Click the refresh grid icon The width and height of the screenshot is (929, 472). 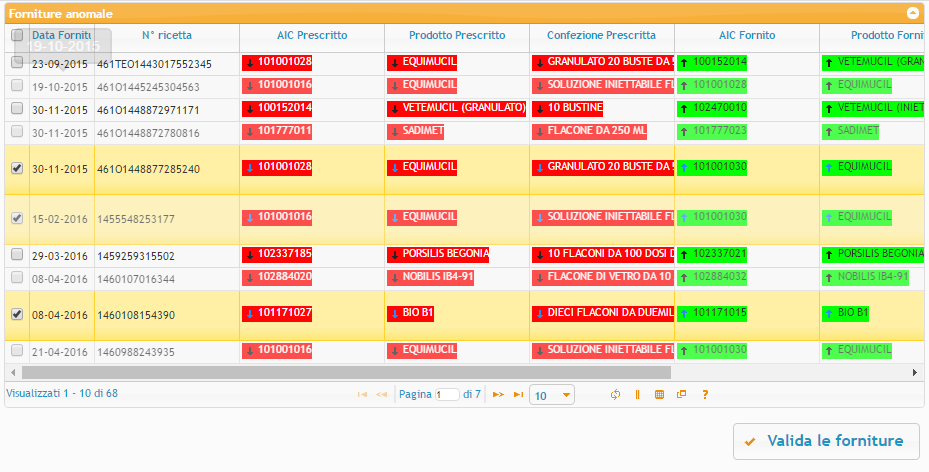[x=615, y=394]
